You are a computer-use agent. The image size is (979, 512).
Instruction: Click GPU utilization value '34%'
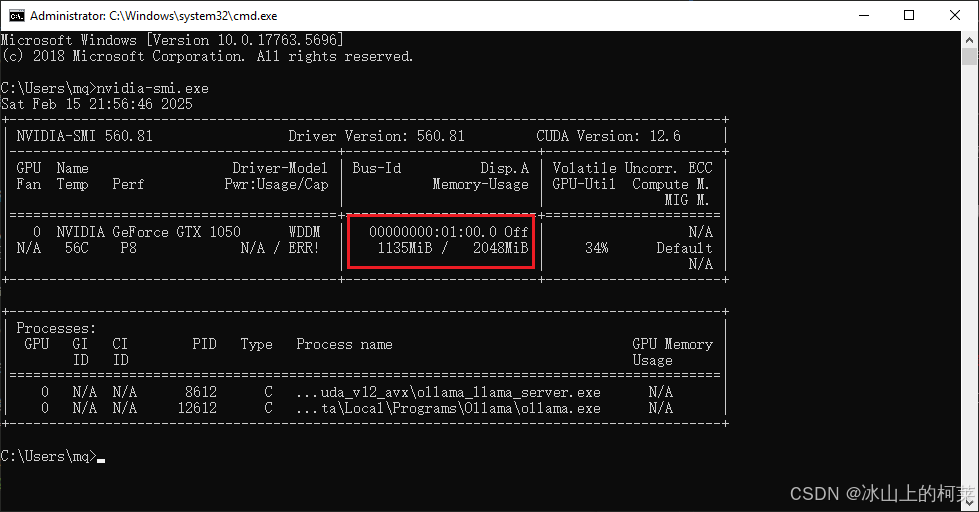(596, 248)
